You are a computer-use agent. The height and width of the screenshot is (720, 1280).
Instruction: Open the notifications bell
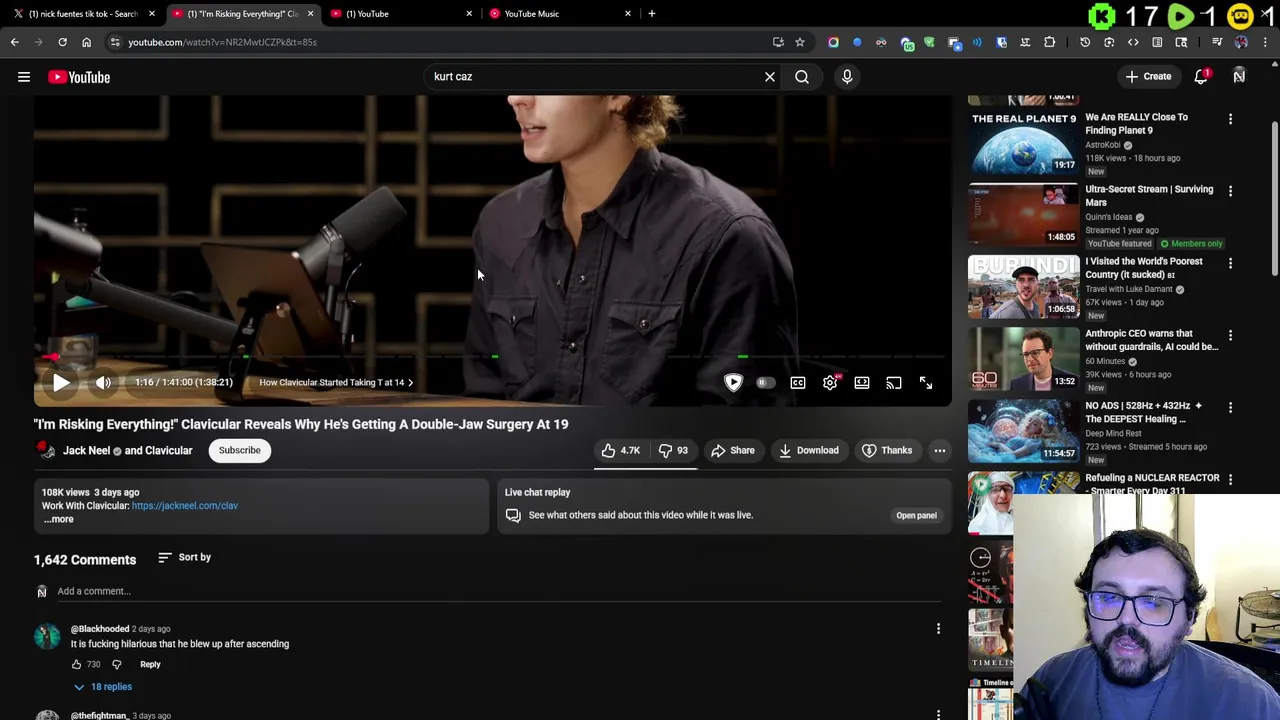point(1201,76)
